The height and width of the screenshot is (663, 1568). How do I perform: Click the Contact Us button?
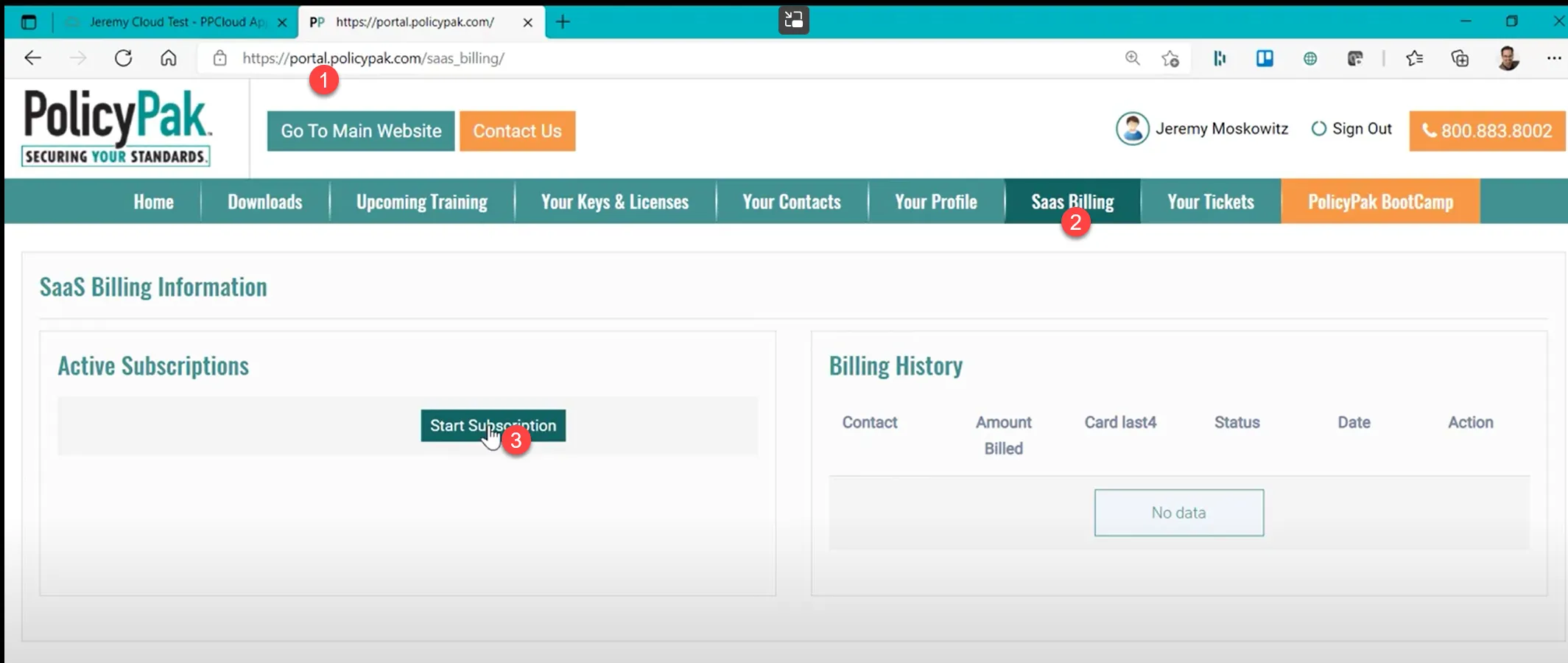(x=517, y=131)
